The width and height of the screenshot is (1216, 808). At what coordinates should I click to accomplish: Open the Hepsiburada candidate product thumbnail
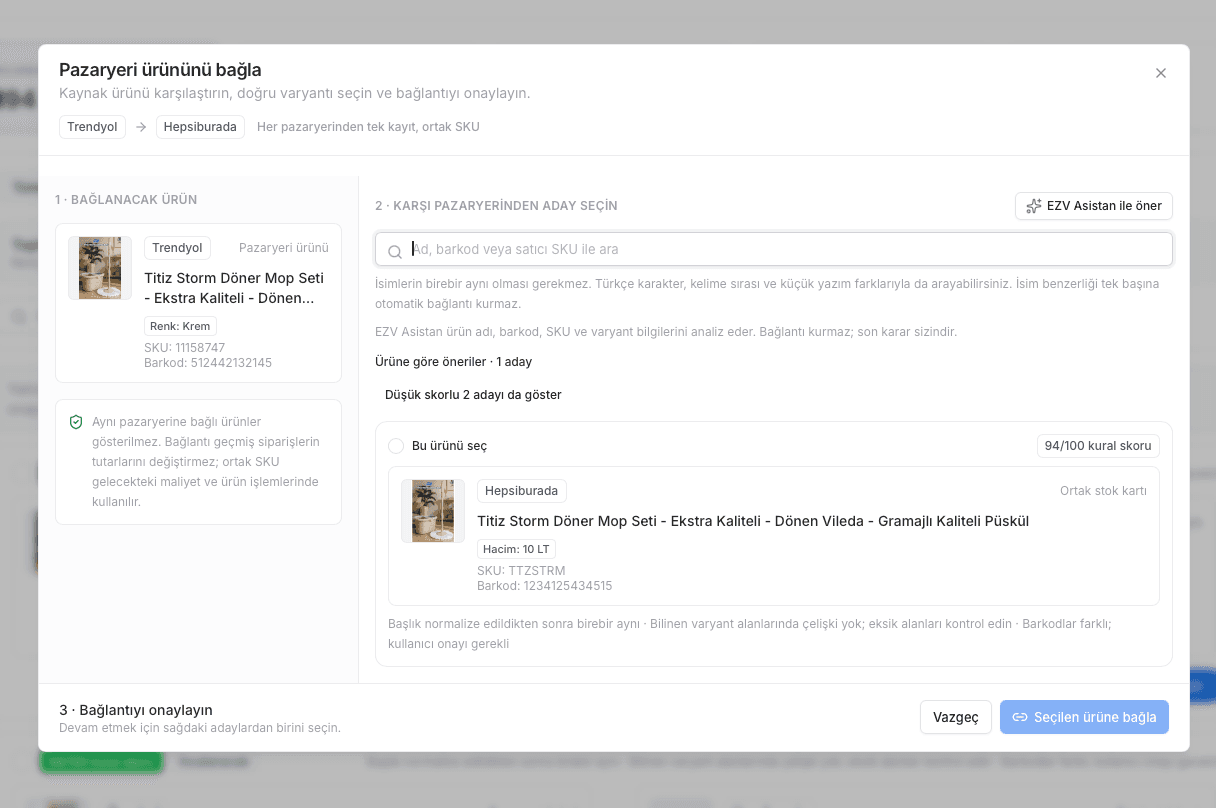click(x=433, y=511)
